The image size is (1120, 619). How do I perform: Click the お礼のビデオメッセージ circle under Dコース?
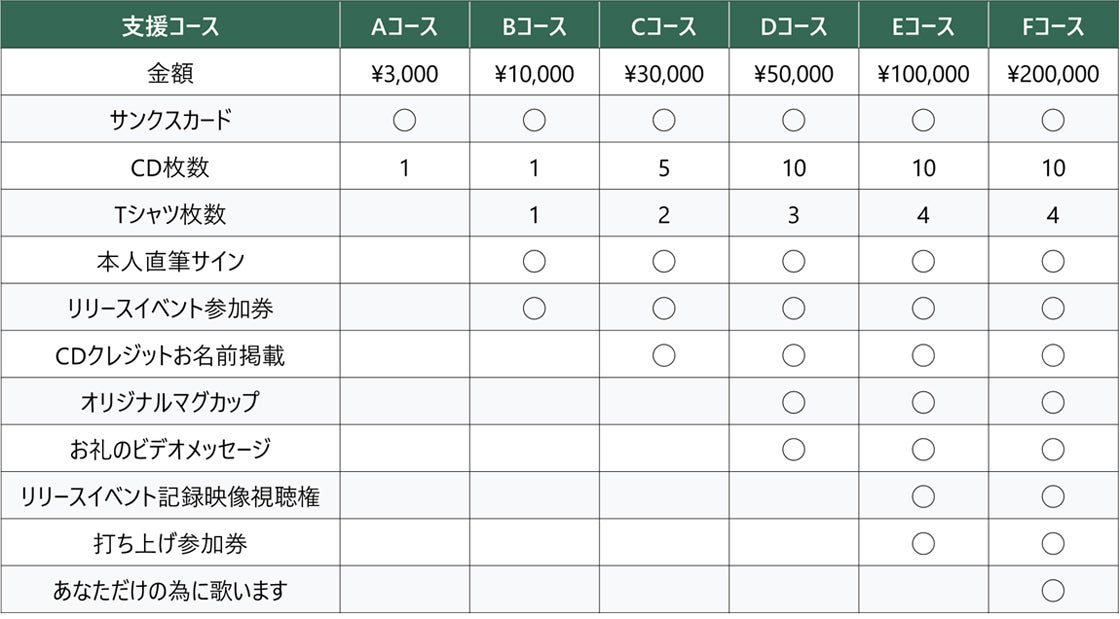coord(794,449)
